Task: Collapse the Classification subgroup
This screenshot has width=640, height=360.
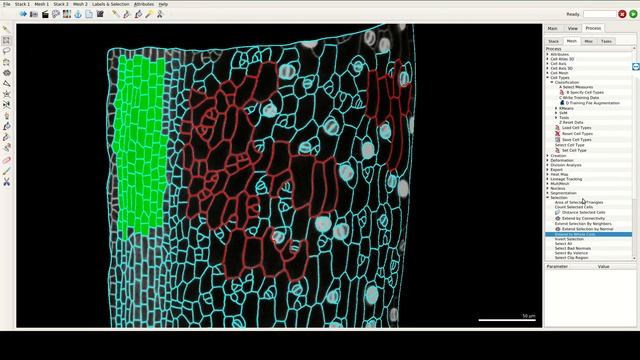Action: 552,82
